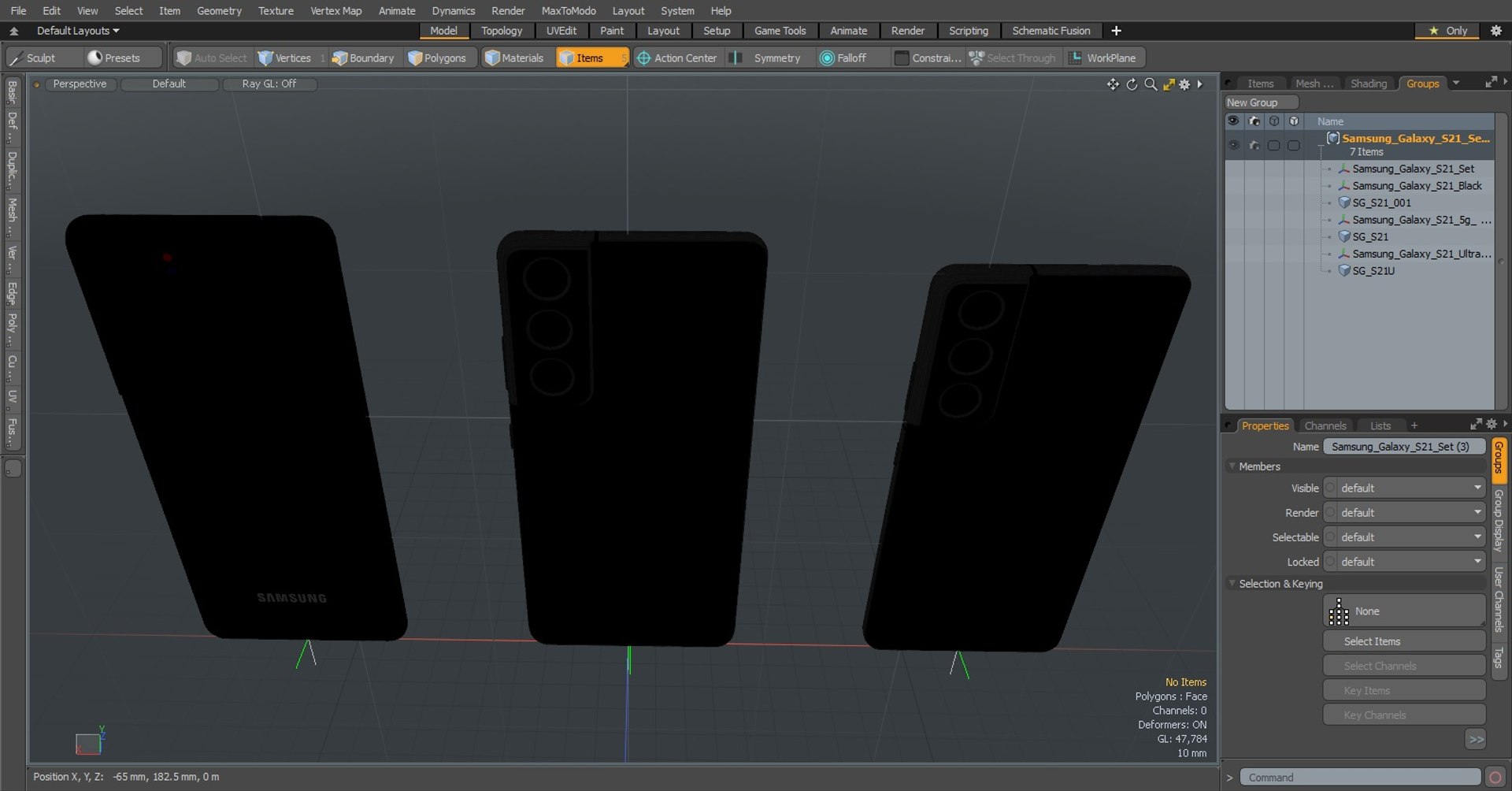Toggle the selectable checkbox in group row
The height and width of the screenshot is (791, 1512).
[x=1274, y=145]
